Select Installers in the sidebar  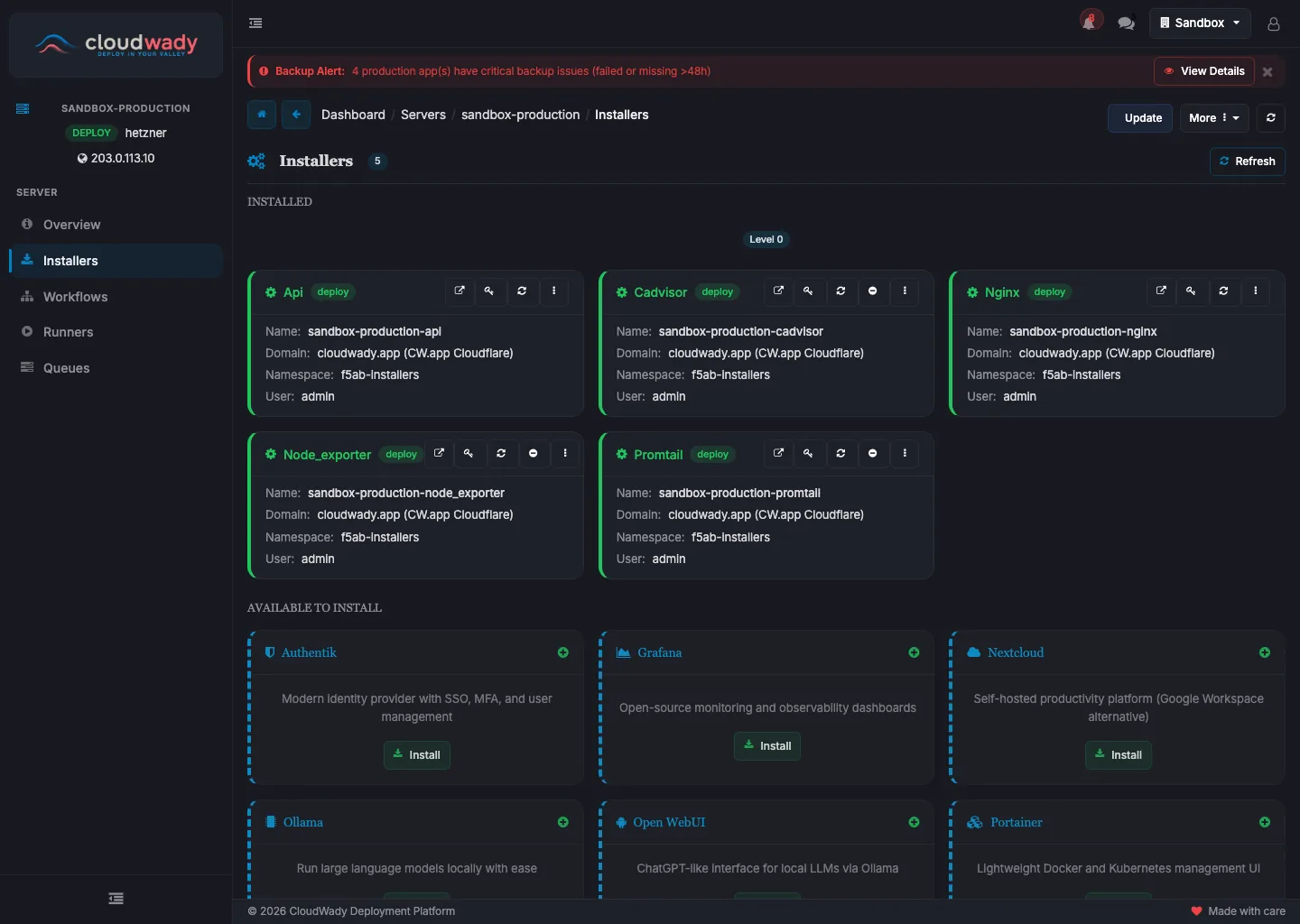116,261
